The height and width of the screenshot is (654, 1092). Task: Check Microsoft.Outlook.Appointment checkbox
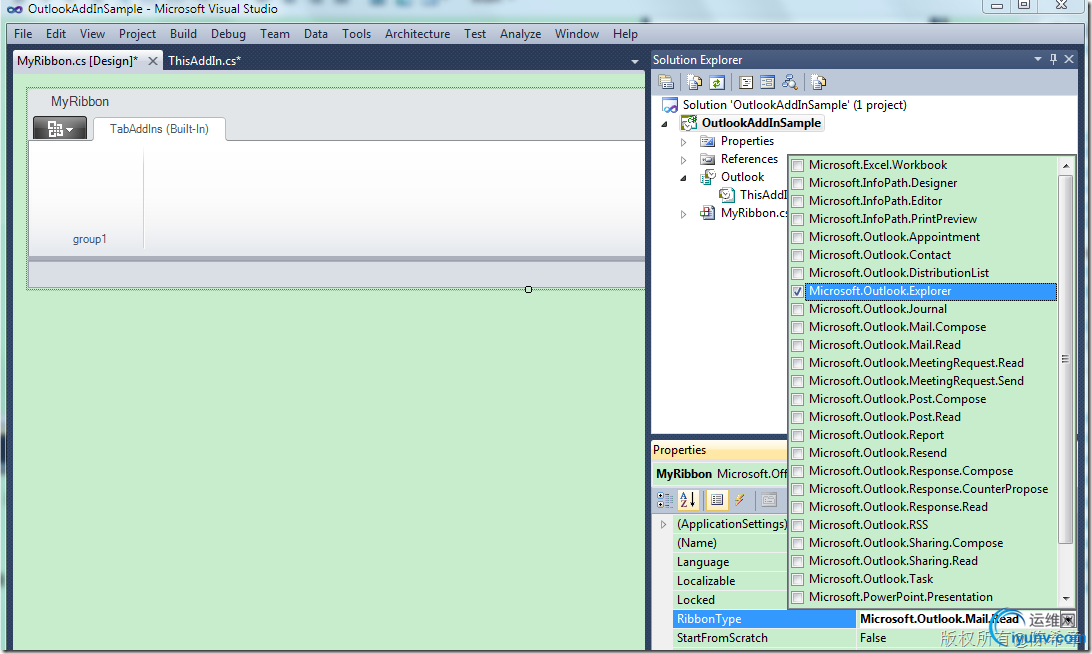[x=797, y=238]
